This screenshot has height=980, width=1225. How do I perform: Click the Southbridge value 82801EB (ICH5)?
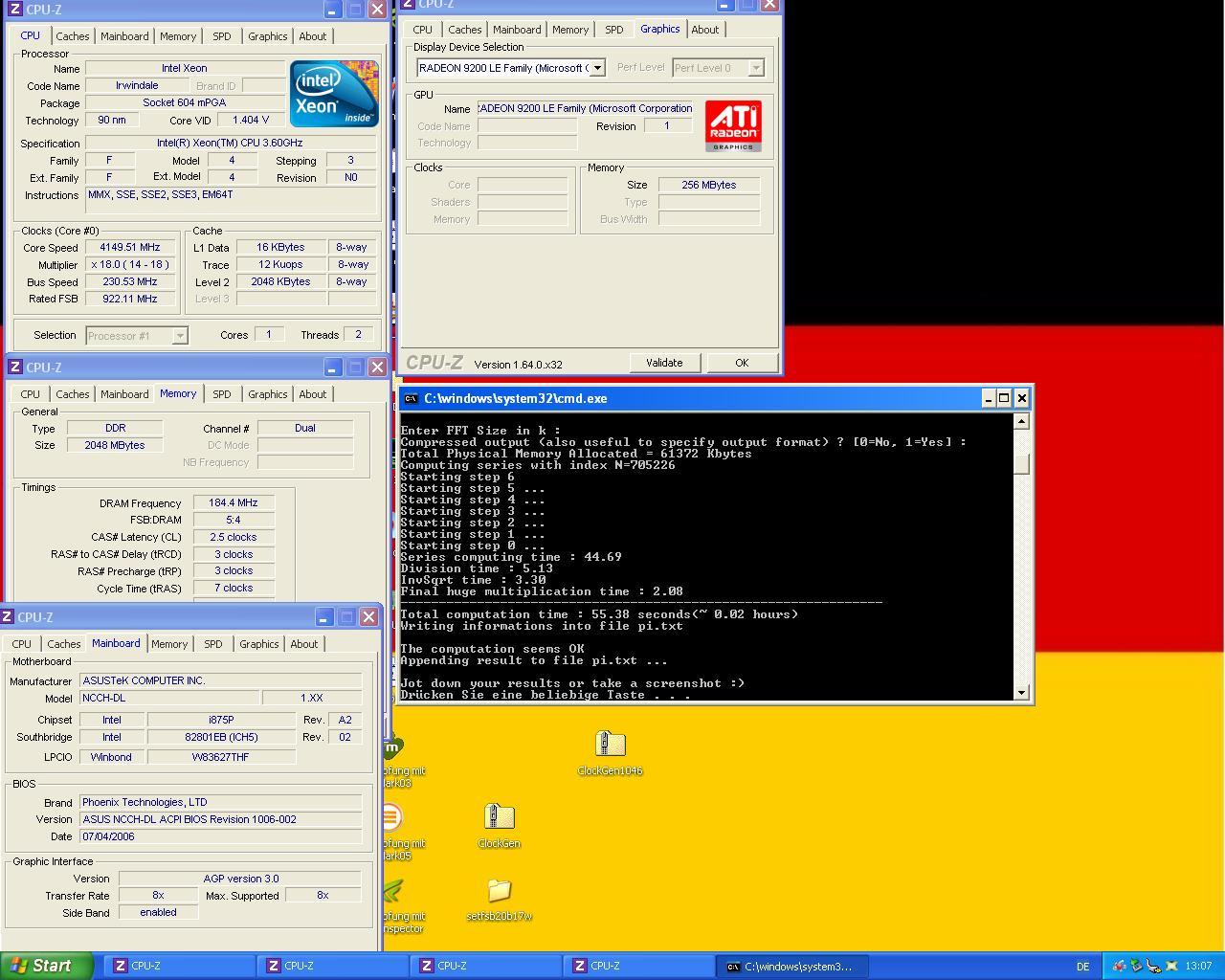[x=222, y=737]
